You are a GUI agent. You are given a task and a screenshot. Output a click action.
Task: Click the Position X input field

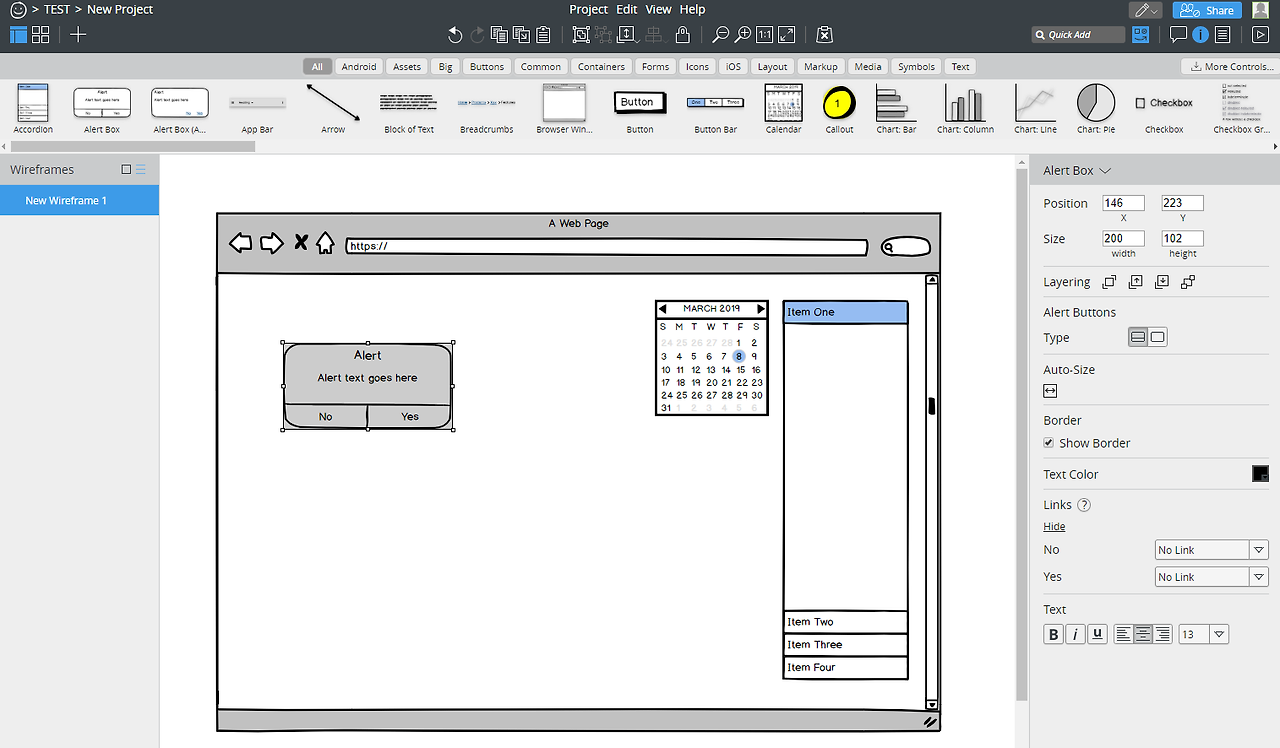tap(1123, 203)
